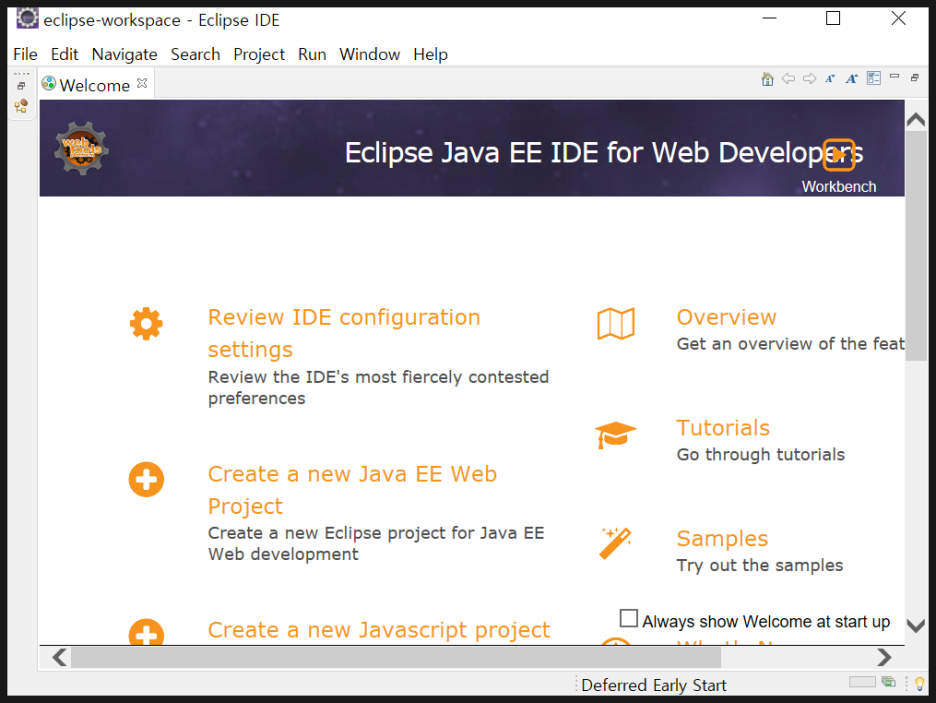936x703 pixels.
Task: Click the vertical scrollbar thumb
Action: point(916,246)
